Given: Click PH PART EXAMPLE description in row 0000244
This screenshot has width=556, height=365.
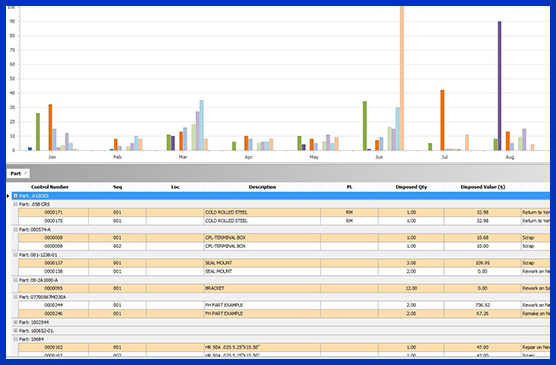Looking at the screenshot, I should [x=262, y=305].
